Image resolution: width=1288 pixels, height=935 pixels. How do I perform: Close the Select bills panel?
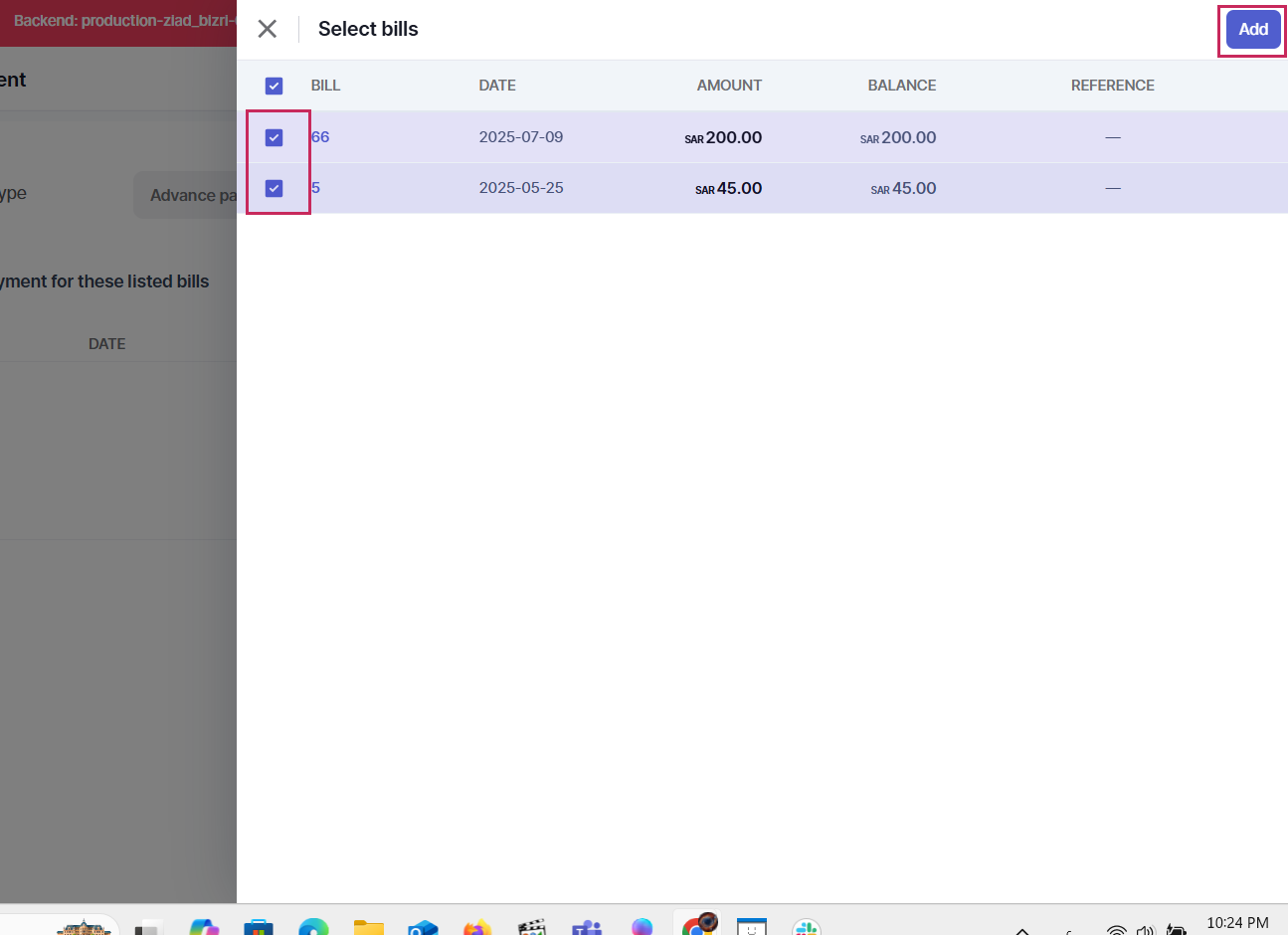[x=268, y=29]
